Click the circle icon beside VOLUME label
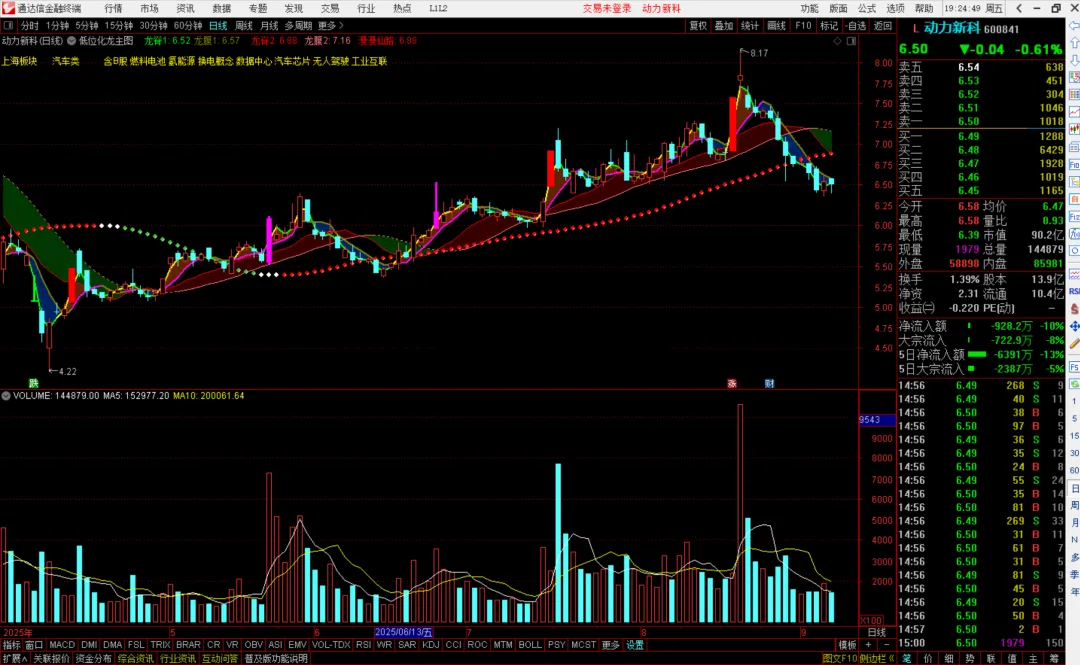 click(6, 396)
